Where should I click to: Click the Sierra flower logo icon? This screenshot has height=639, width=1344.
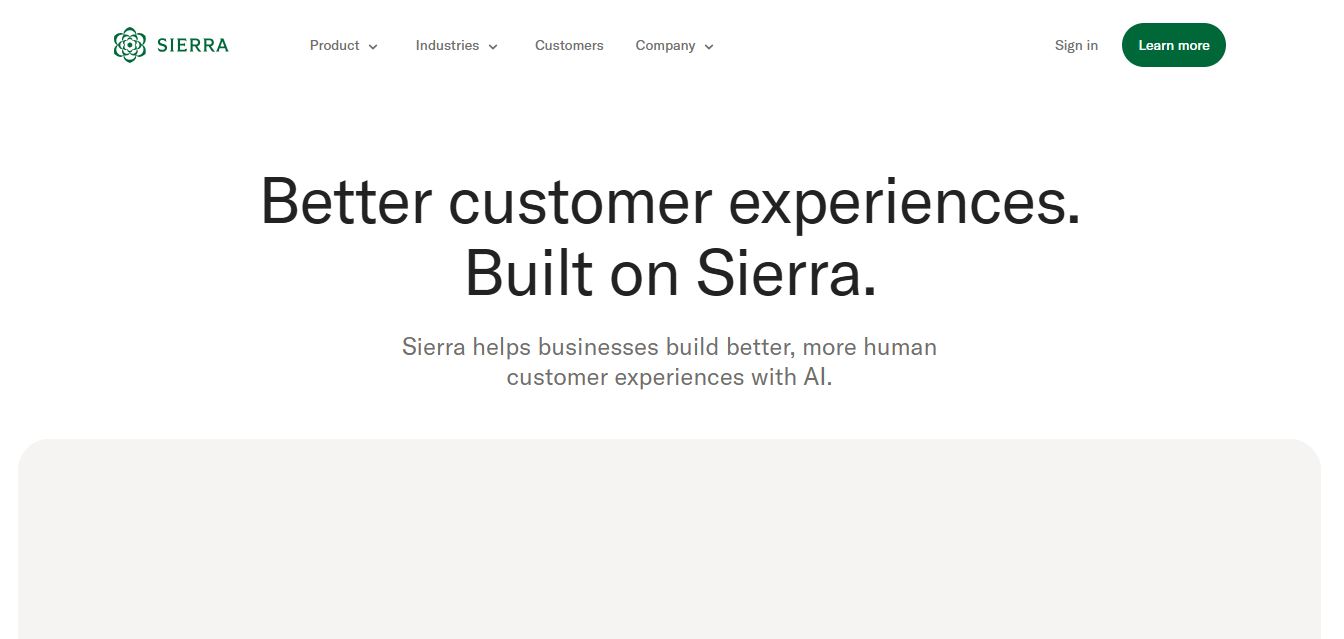(129, 45)
